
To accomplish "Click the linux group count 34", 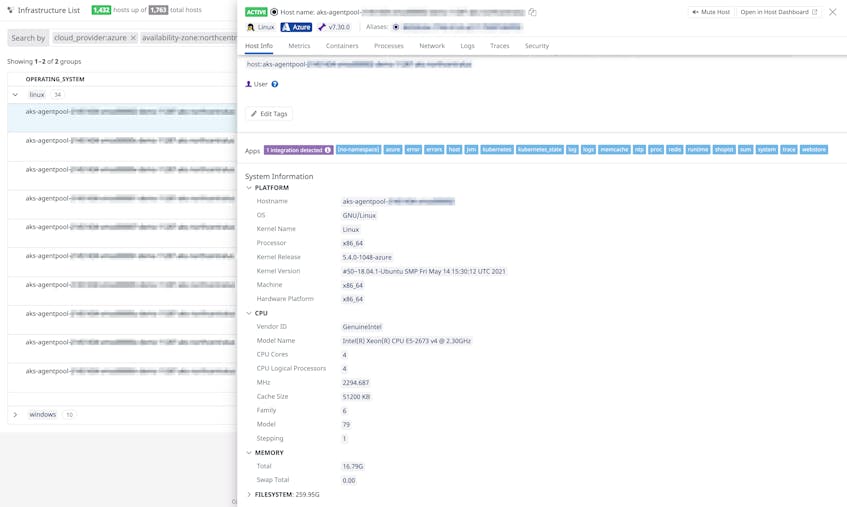I will 57,94.
